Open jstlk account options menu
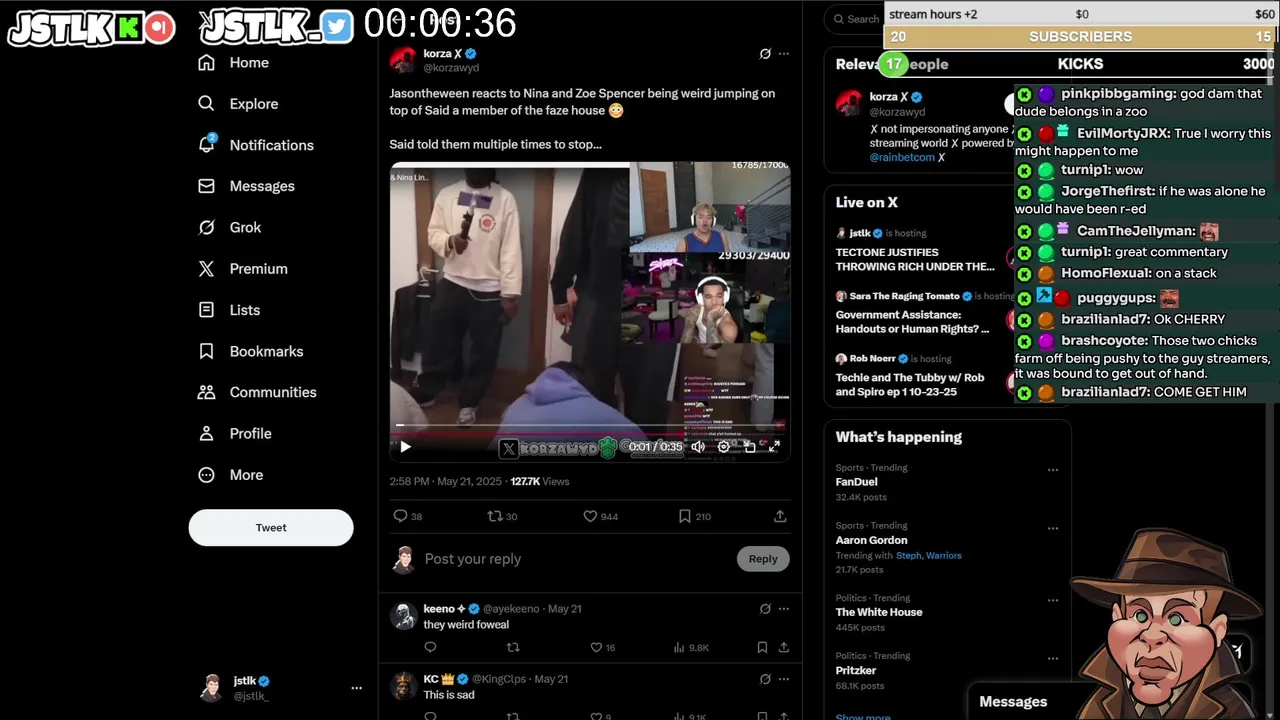The image size is (1280, 720). [x=356, y=688]
